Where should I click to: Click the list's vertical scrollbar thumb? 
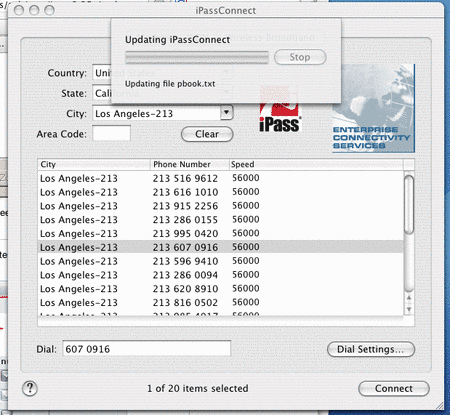pyautogui.click(x=409, y=205)
